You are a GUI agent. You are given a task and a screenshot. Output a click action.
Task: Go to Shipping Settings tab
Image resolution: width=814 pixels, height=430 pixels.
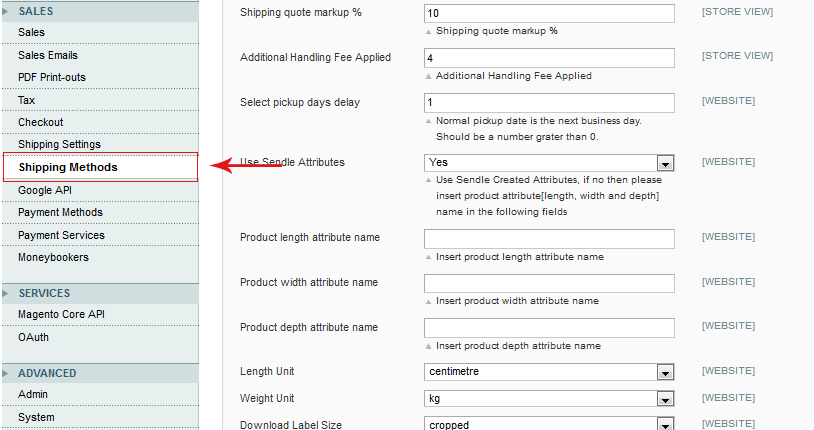(59, 145)
